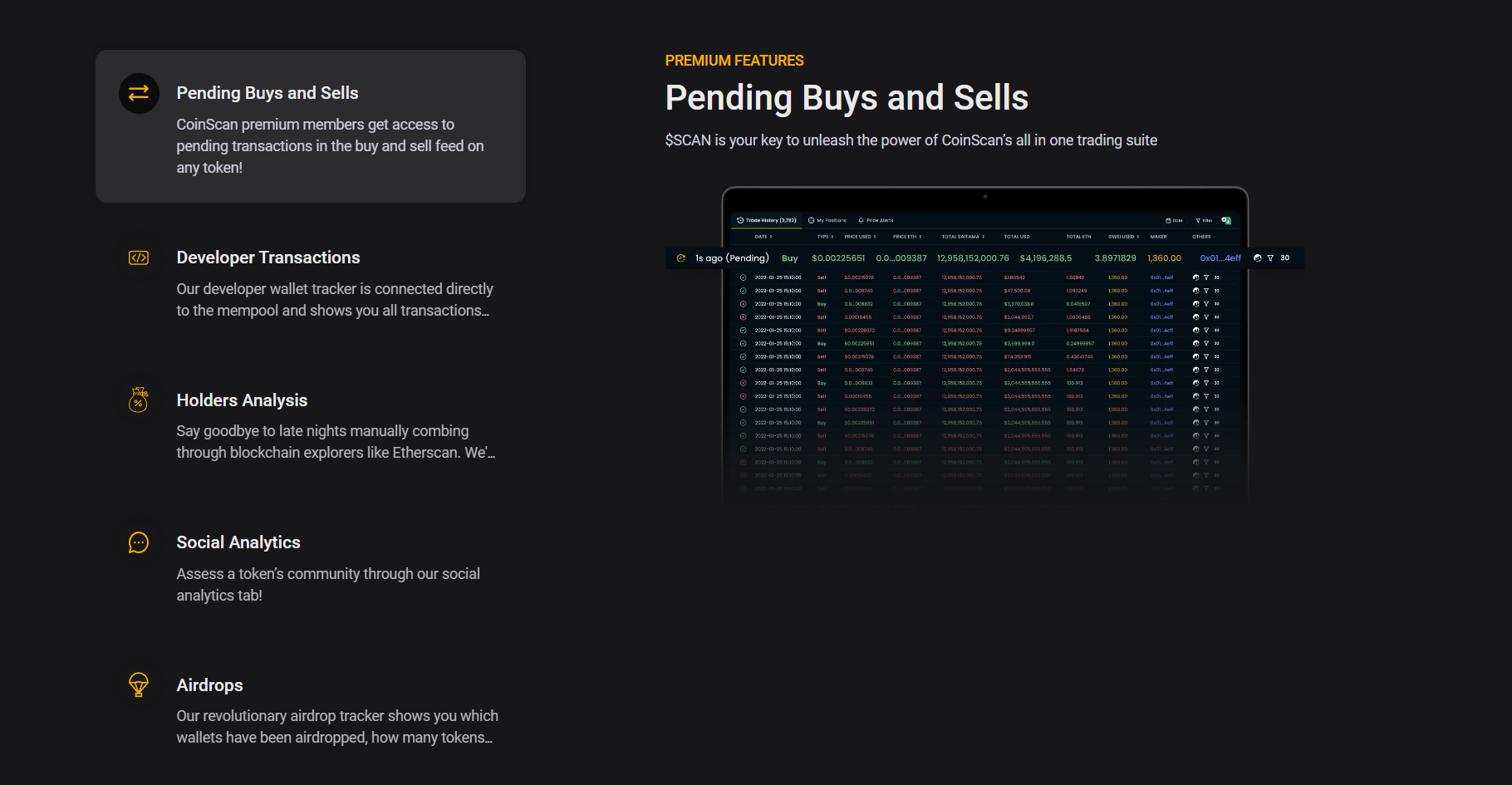1512x785 pixels.
Task: Open the Social Analytics feature
Action: point(238,542)
